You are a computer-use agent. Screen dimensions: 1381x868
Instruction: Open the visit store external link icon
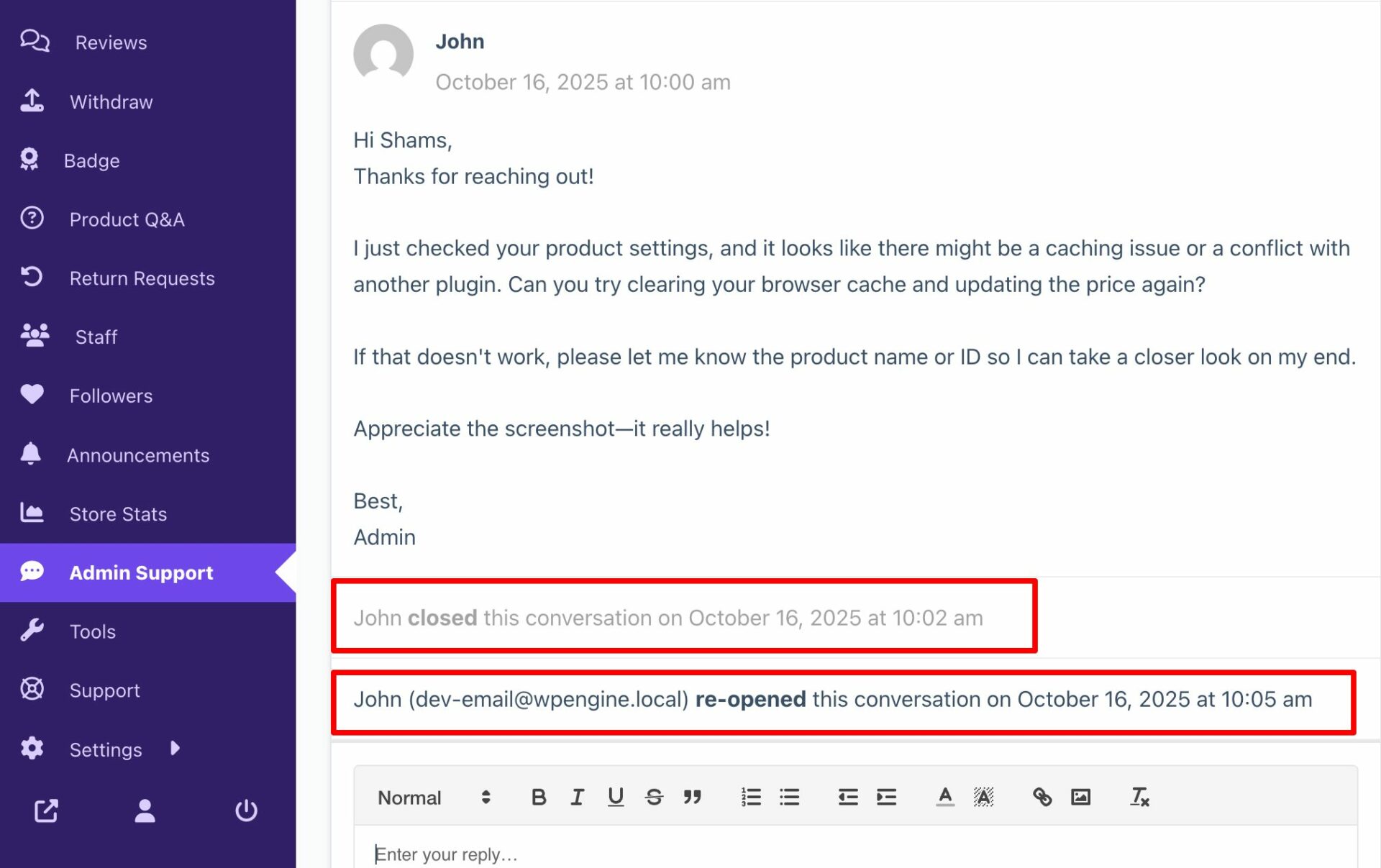click(x=46, y=810)
